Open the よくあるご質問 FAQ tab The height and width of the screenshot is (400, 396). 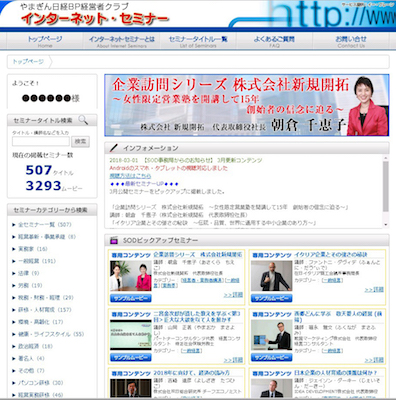tap(274, 41)
